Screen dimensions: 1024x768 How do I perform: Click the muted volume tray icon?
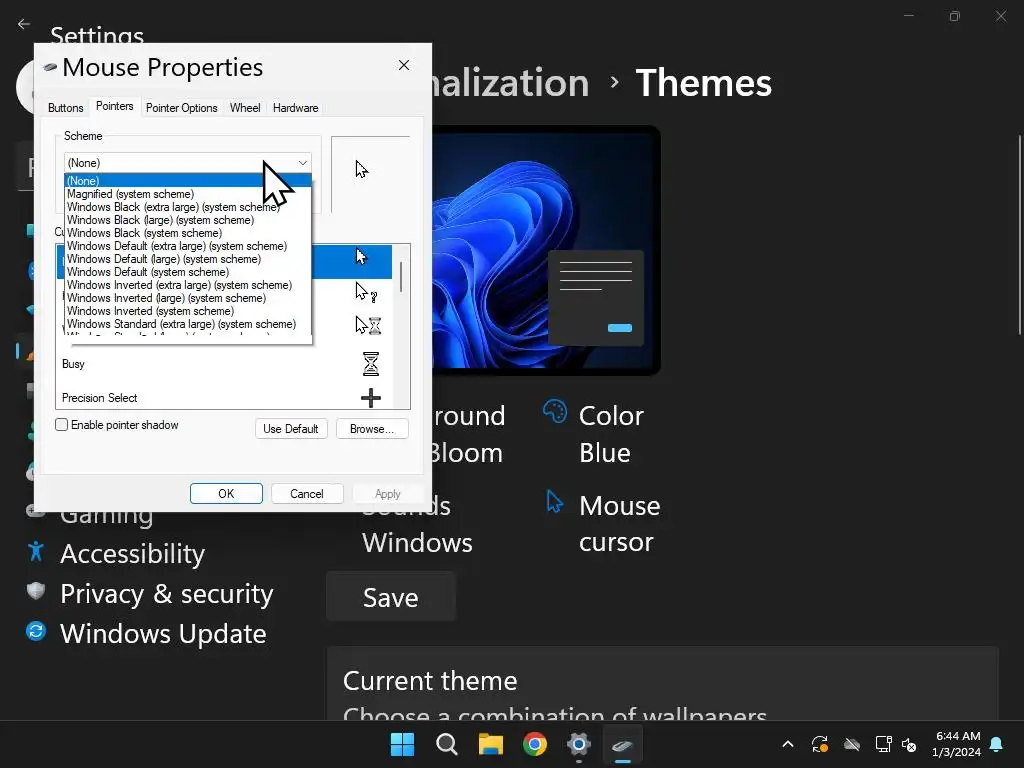[908, 744]
